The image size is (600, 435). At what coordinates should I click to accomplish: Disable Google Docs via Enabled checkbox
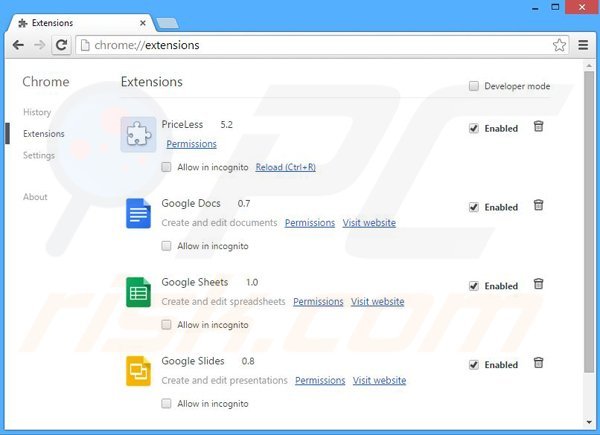(474, 207)
